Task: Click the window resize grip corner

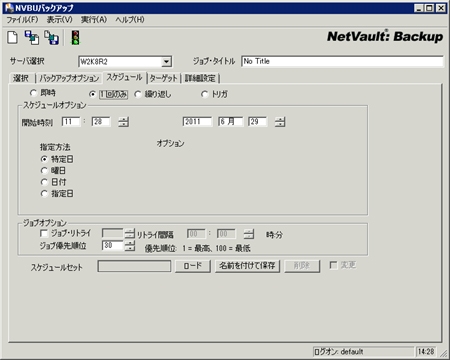Action: 443,353
